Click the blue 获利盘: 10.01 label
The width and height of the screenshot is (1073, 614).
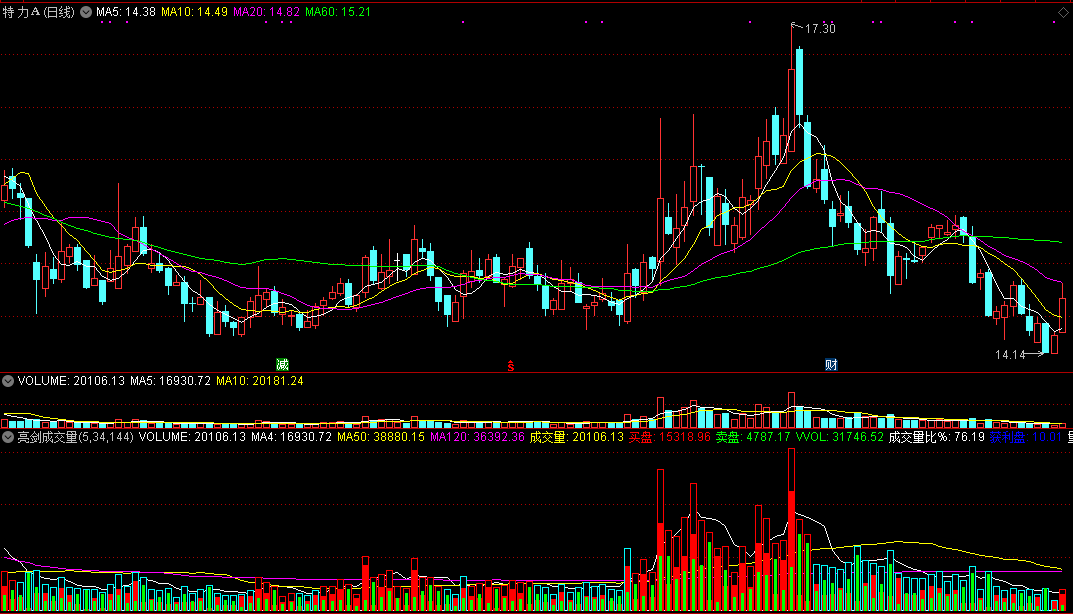(1026, 437)
